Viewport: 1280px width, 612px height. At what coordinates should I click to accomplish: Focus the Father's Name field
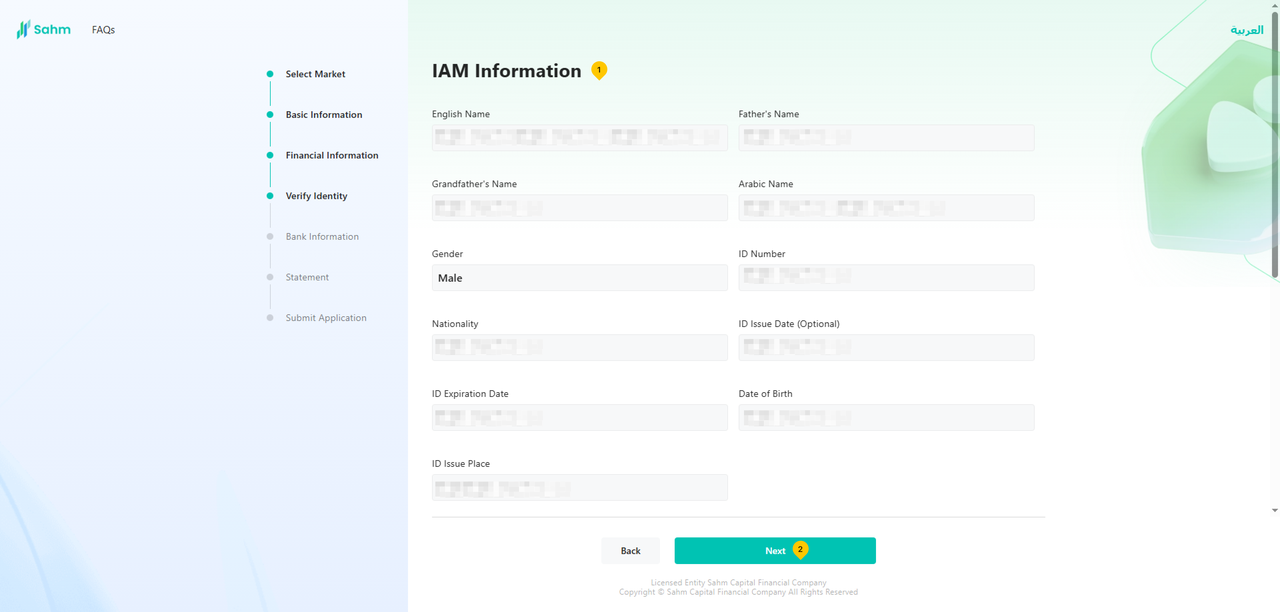[x=886, y=138]
